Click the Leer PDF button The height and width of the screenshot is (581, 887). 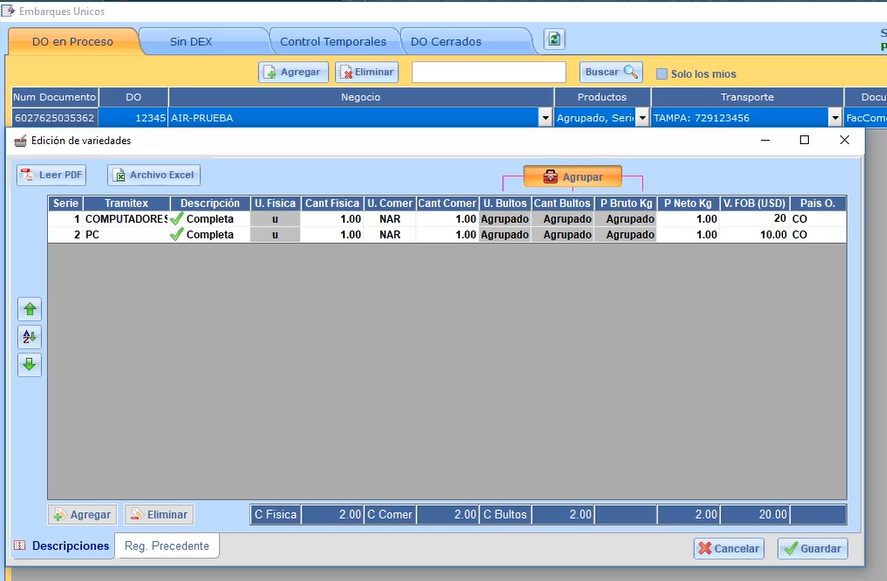(51, 175)
